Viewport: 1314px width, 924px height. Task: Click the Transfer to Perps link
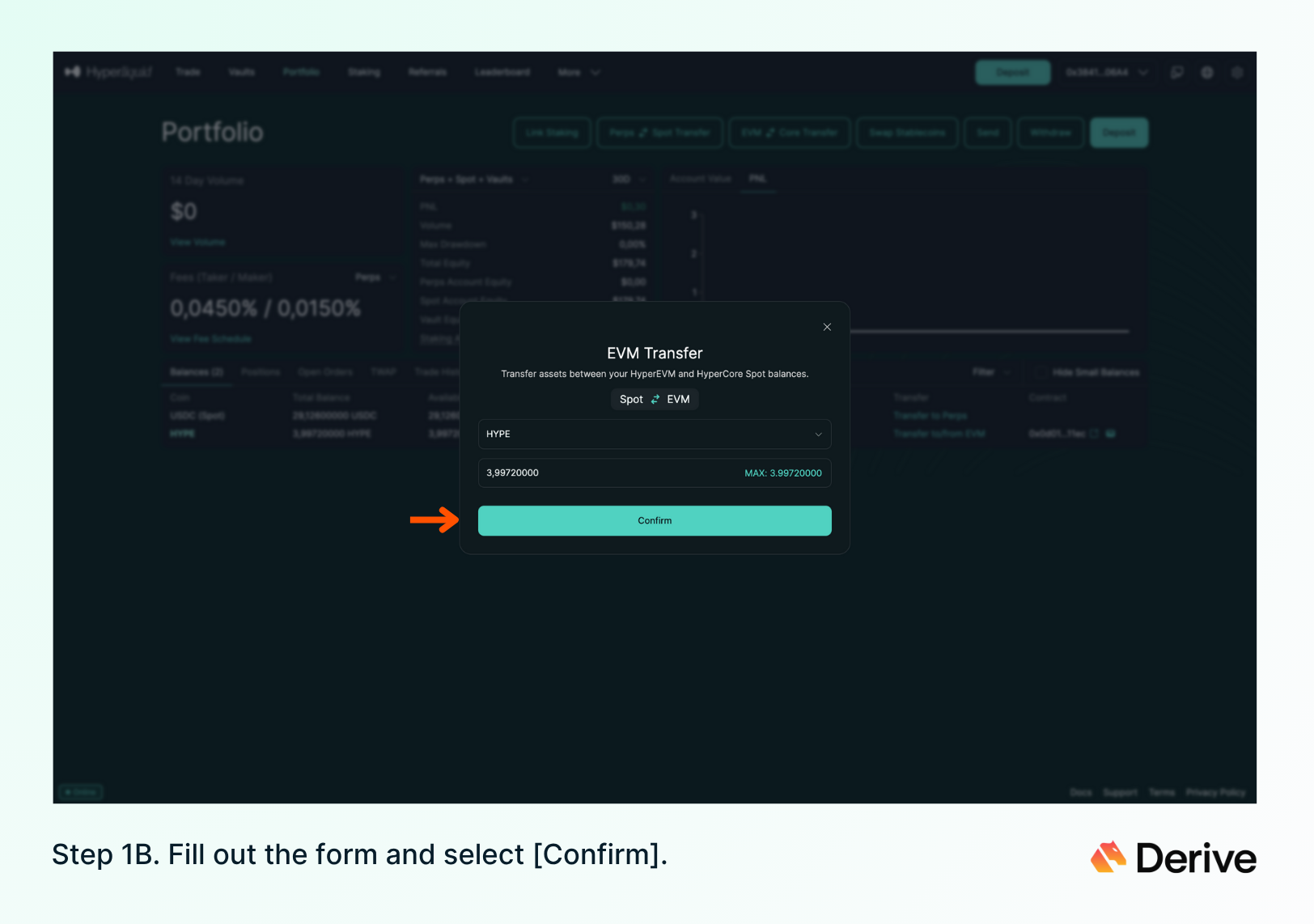pos(930,416)
